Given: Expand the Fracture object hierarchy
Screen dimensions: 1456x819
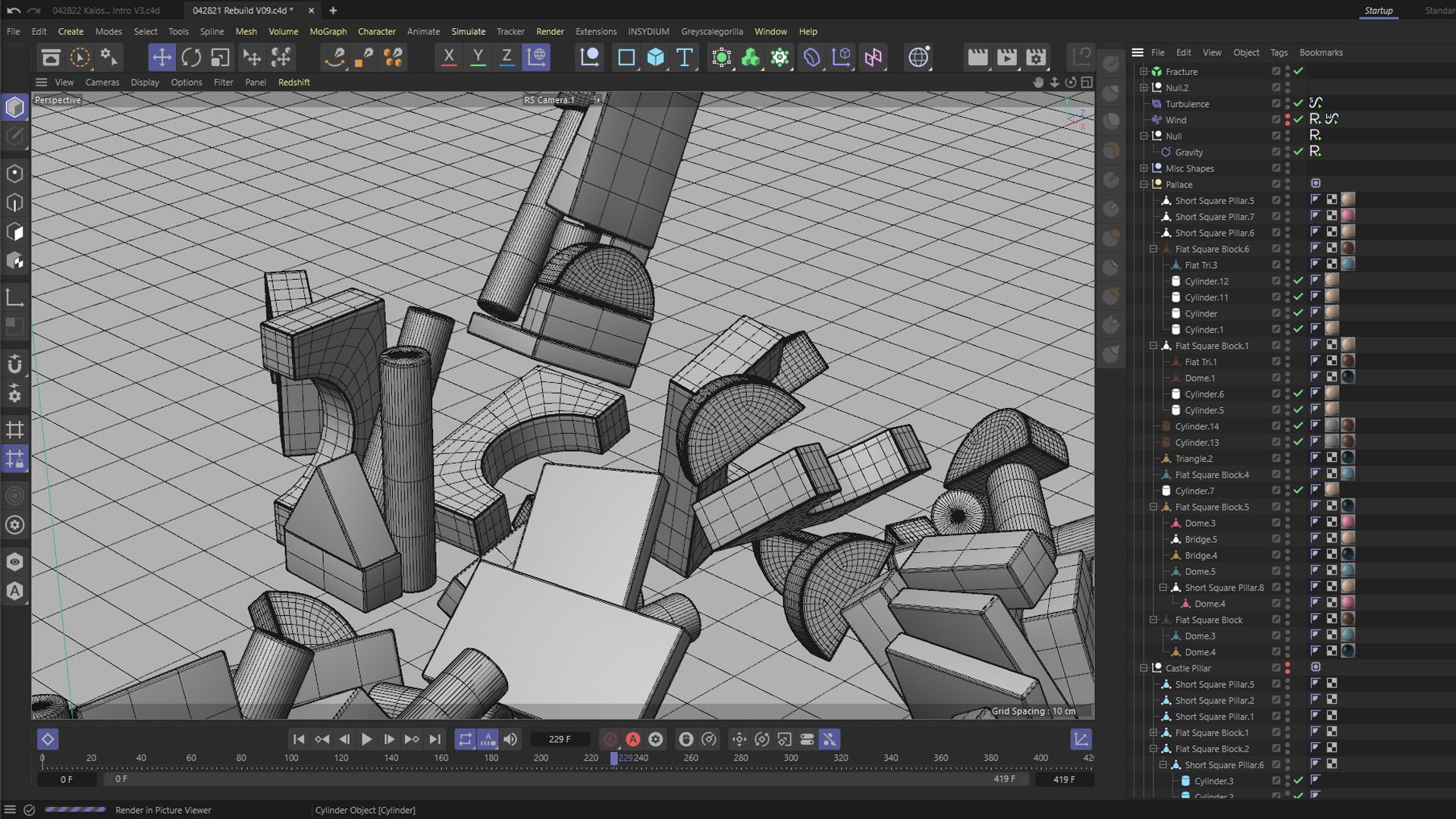Looking at the screenshot, I should tap(1144, 71).
